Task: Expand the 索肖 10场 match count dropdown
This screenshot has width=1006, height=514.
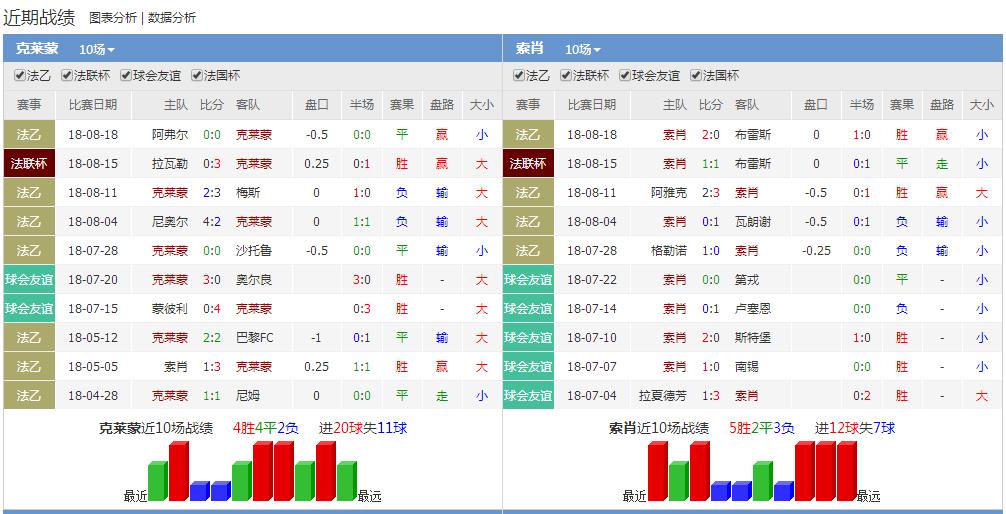Action: [583, 49]
